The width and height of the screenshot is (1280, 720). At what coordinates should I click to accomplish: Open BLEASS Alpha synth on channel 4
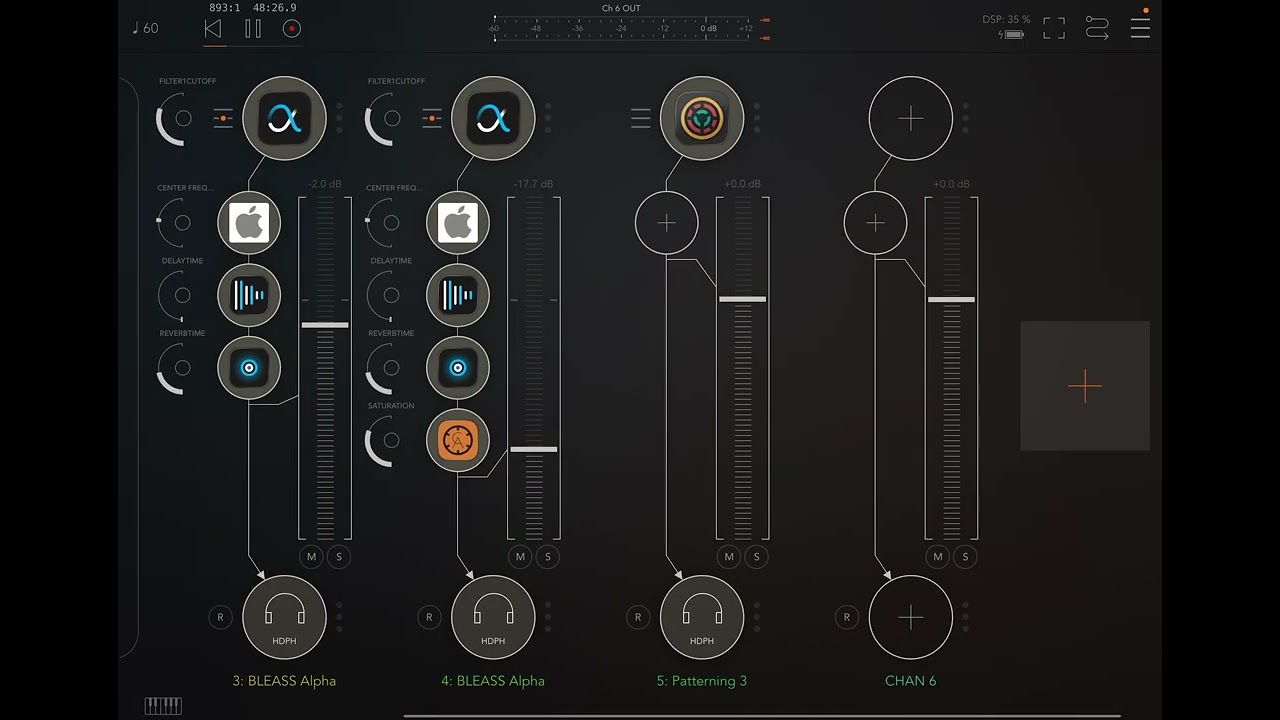point(493,119)
